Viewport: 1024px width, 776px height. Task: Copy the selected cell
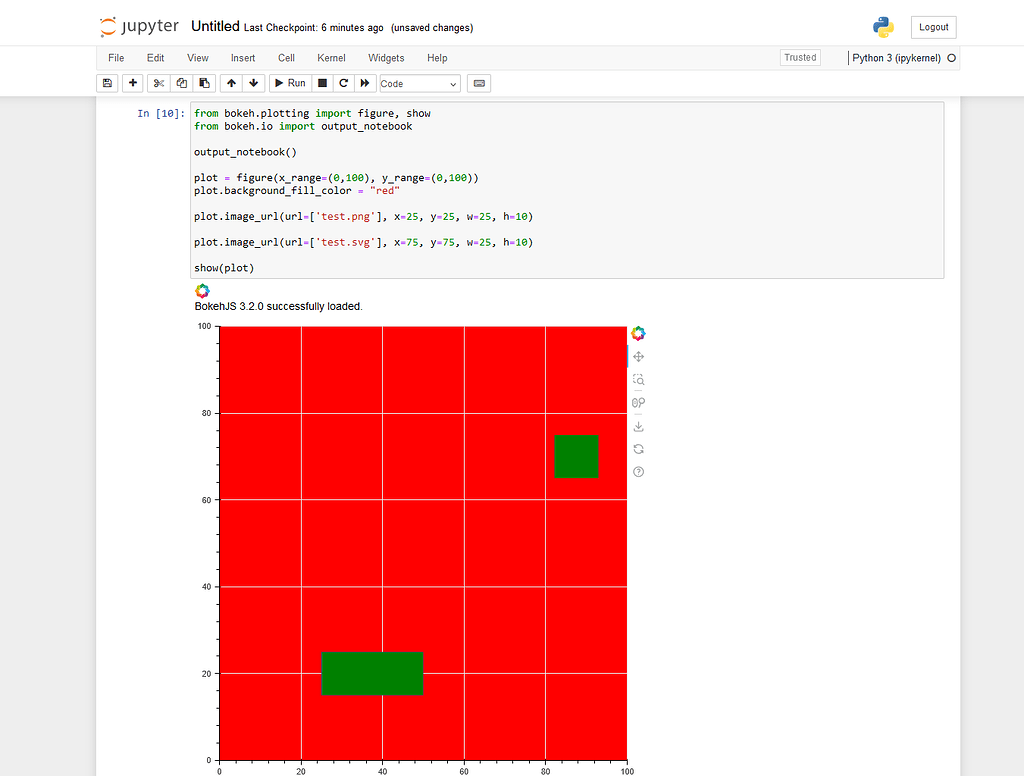coord(181,83)
